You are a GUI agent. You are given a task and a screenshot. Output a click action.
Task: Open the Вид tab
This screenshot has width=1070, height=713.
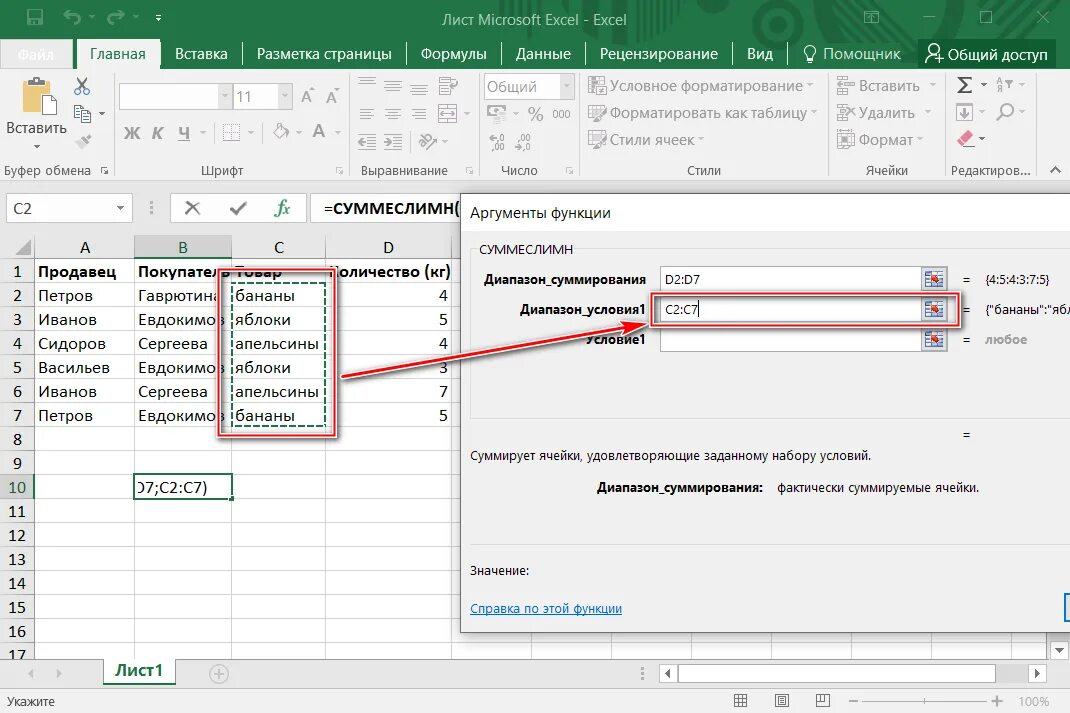(760, 54)
